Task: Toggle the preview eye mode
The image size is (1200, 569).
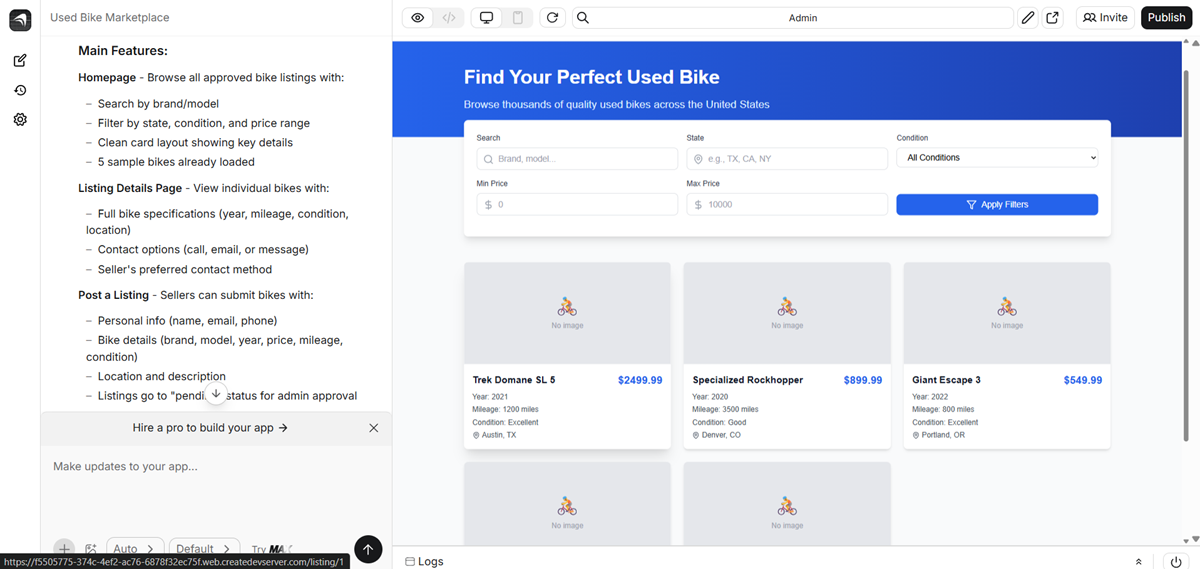Action: [418, 18]
